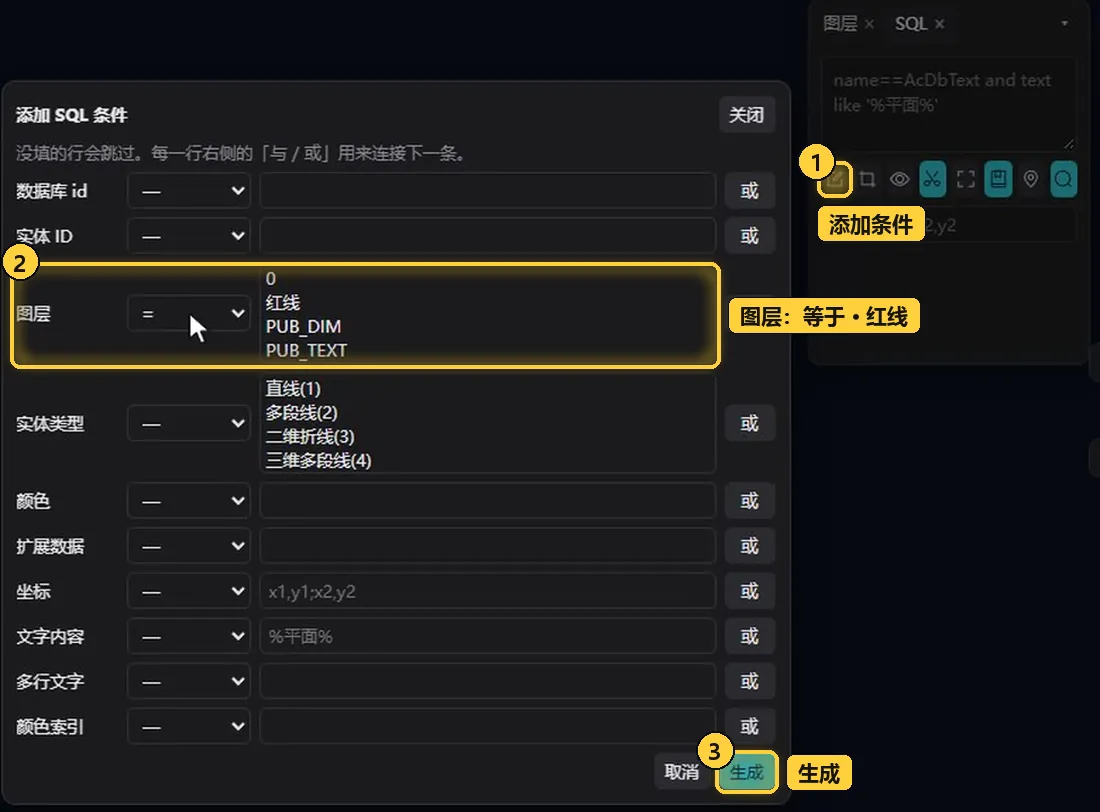This screenshot has height=812, width=1100.
Task: Toggle 或 connector on 文字内容 row
Action: [x=750, y=636]
